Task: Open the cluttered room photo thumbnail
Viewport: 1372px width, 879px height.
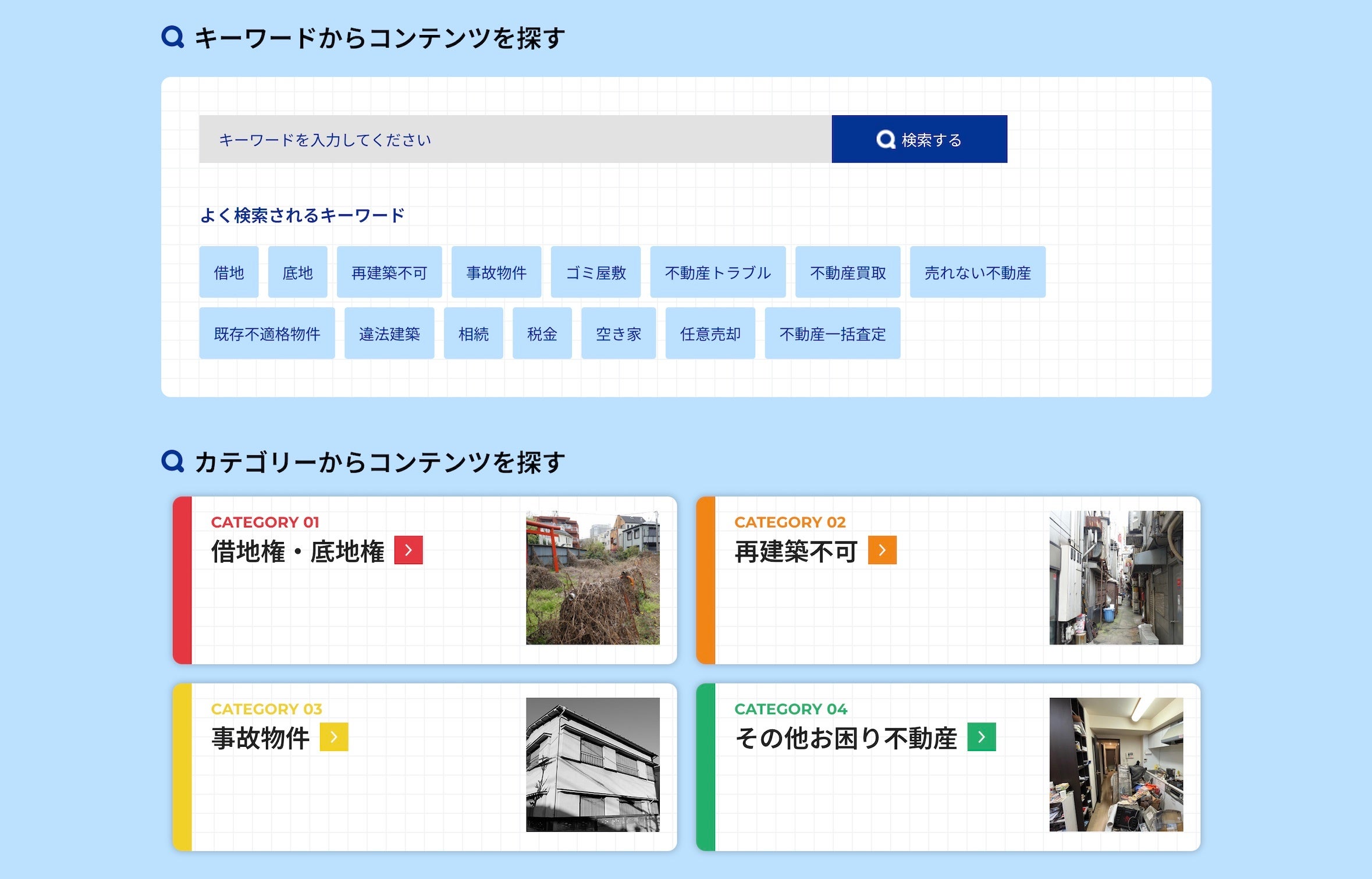Action: point(1115,764)
